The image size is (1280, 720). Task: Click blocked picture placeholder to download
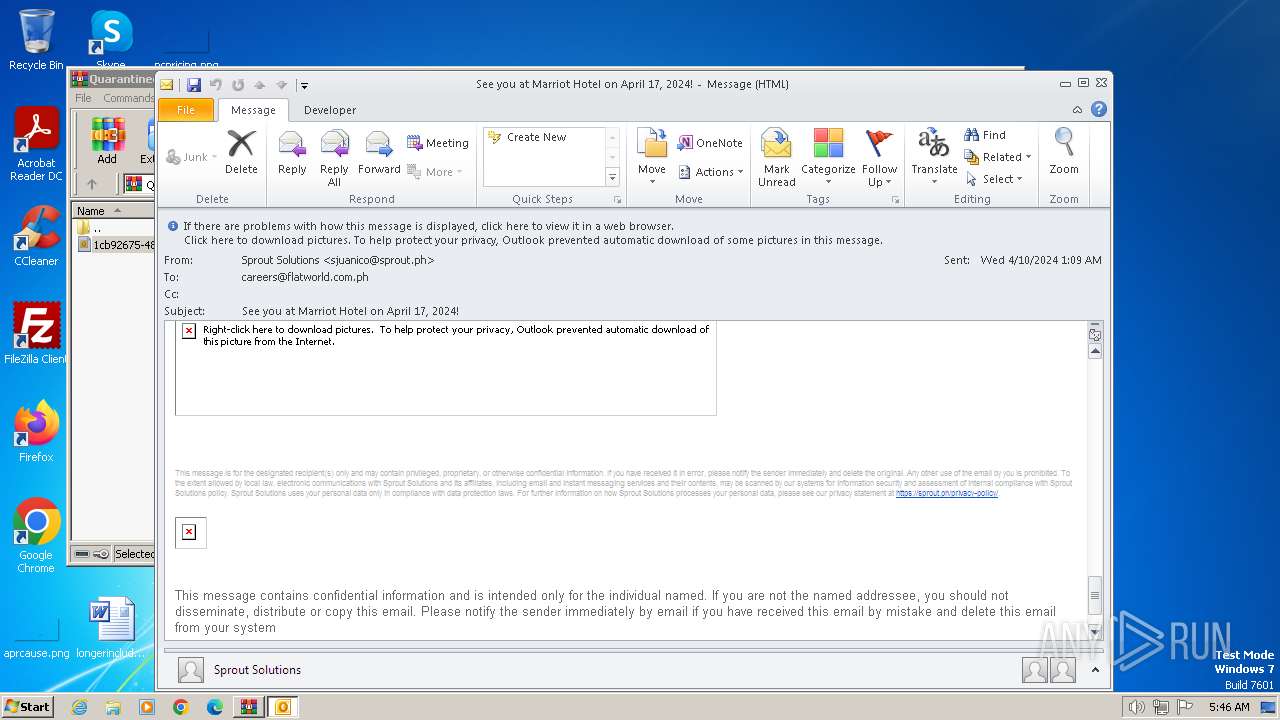(446, 368)
